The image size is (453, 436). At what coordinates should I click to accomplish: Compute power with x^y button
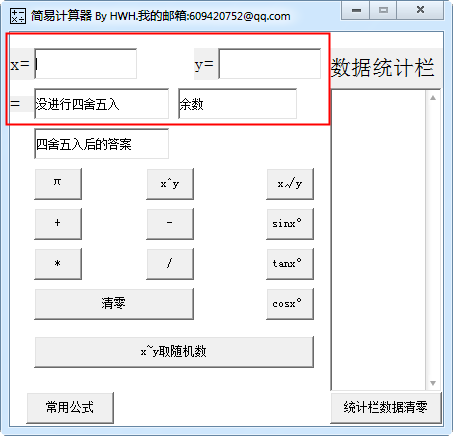(x=170, y=184)
